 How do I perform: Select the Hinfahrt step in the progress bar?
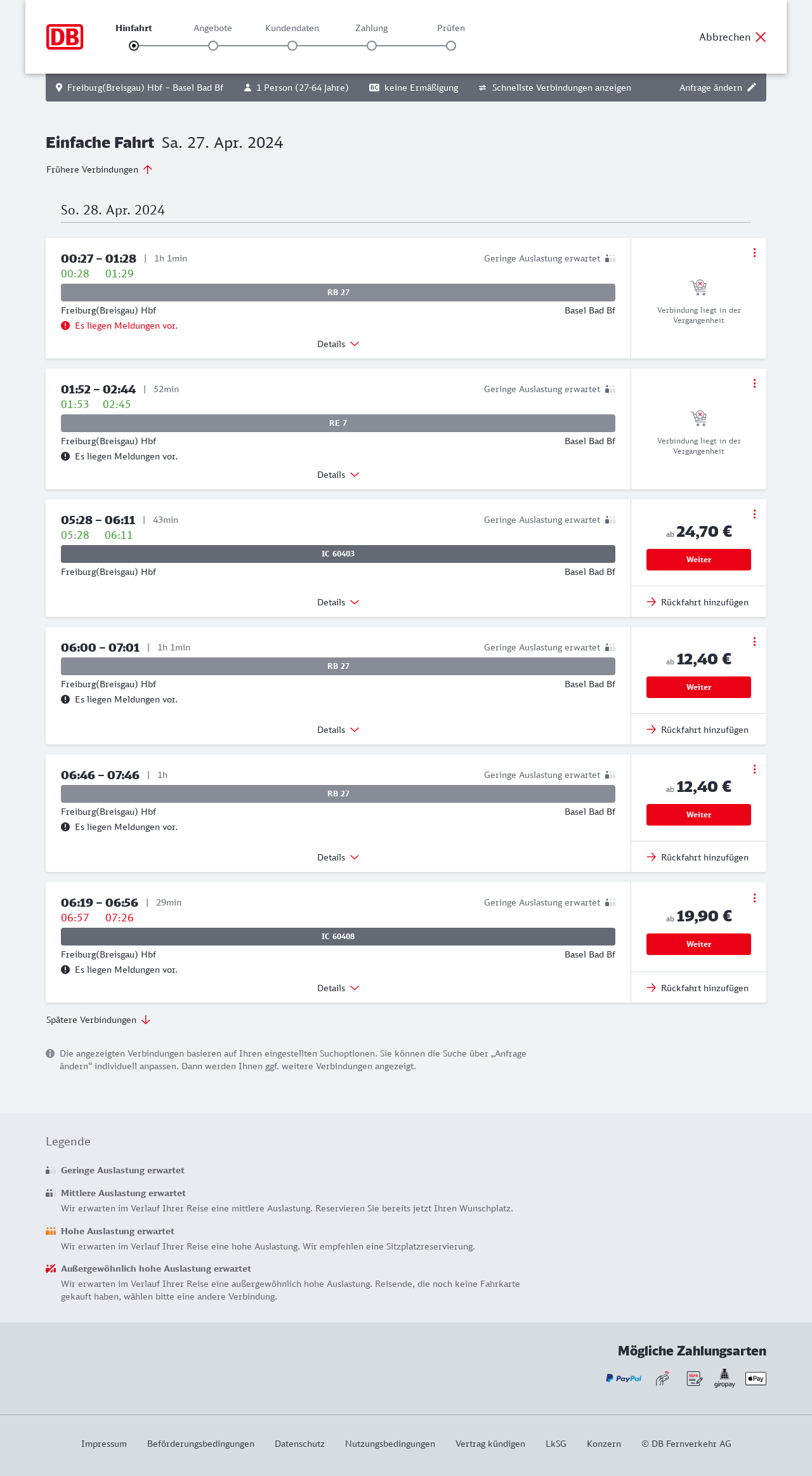[134, 46]
